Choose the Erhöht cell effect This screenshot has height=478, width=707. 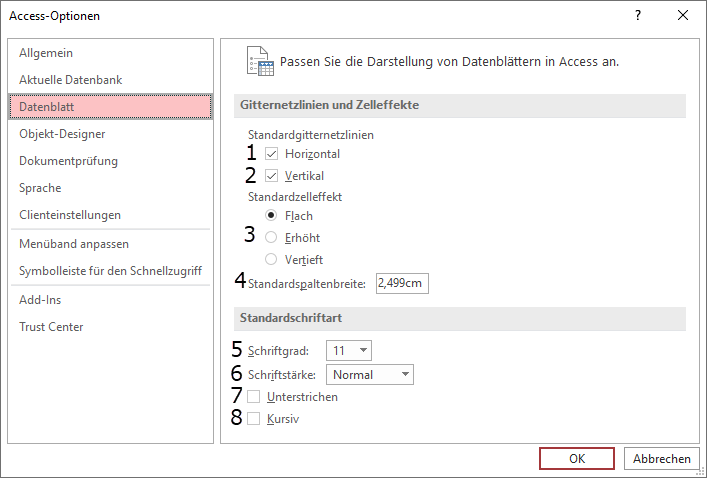pyautogui.click(x=271, y=237)
